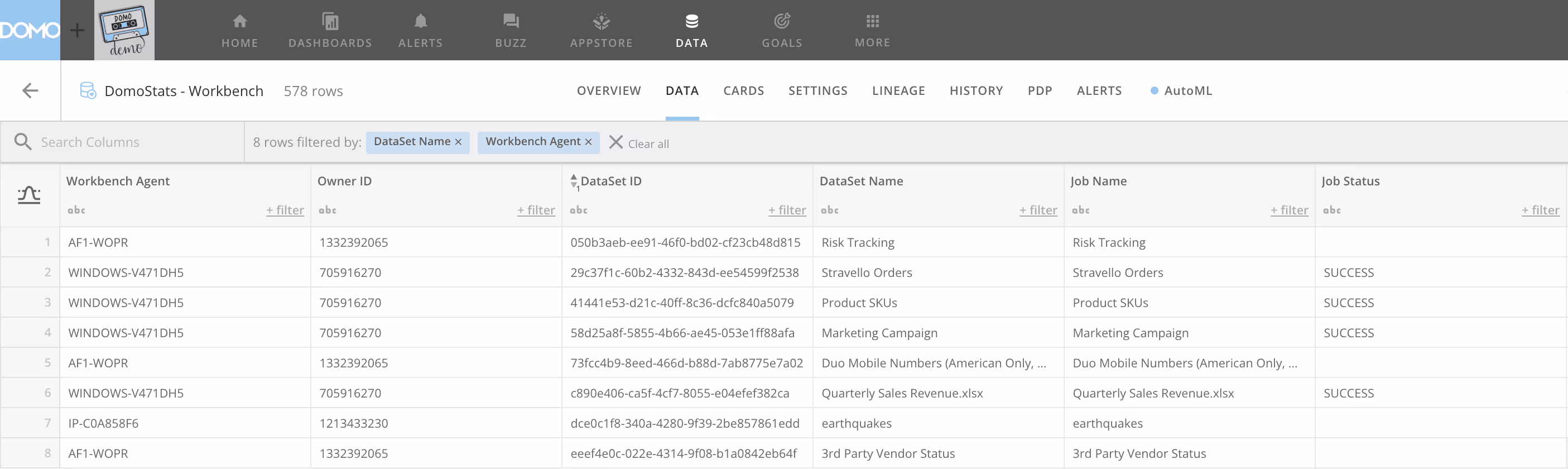Viewport: 1568px width, 469px height.
Task: Select the Risk Tracking DataSet Name cell
Action: tap(938, 242)
